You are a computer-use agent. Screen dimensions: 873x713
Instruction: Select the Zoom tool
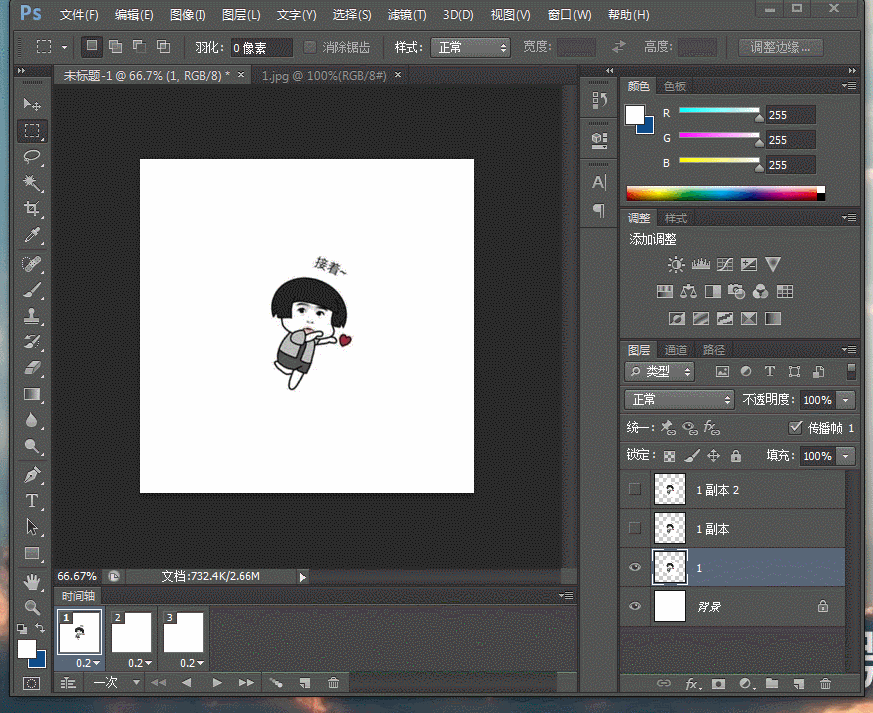[32, 607]
